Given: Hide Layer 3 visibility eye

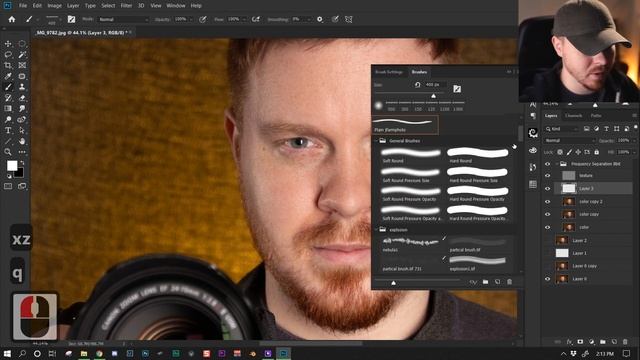Looking at the screenshot, I should point(548,189).
